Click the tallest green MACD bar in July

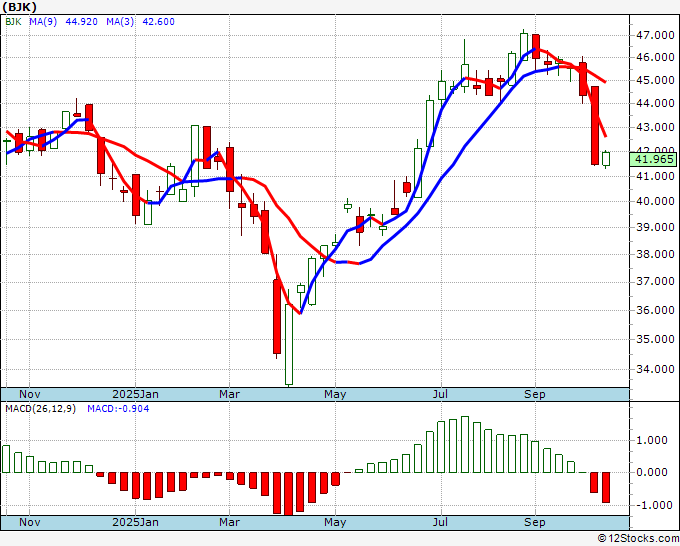coord(465,445)
